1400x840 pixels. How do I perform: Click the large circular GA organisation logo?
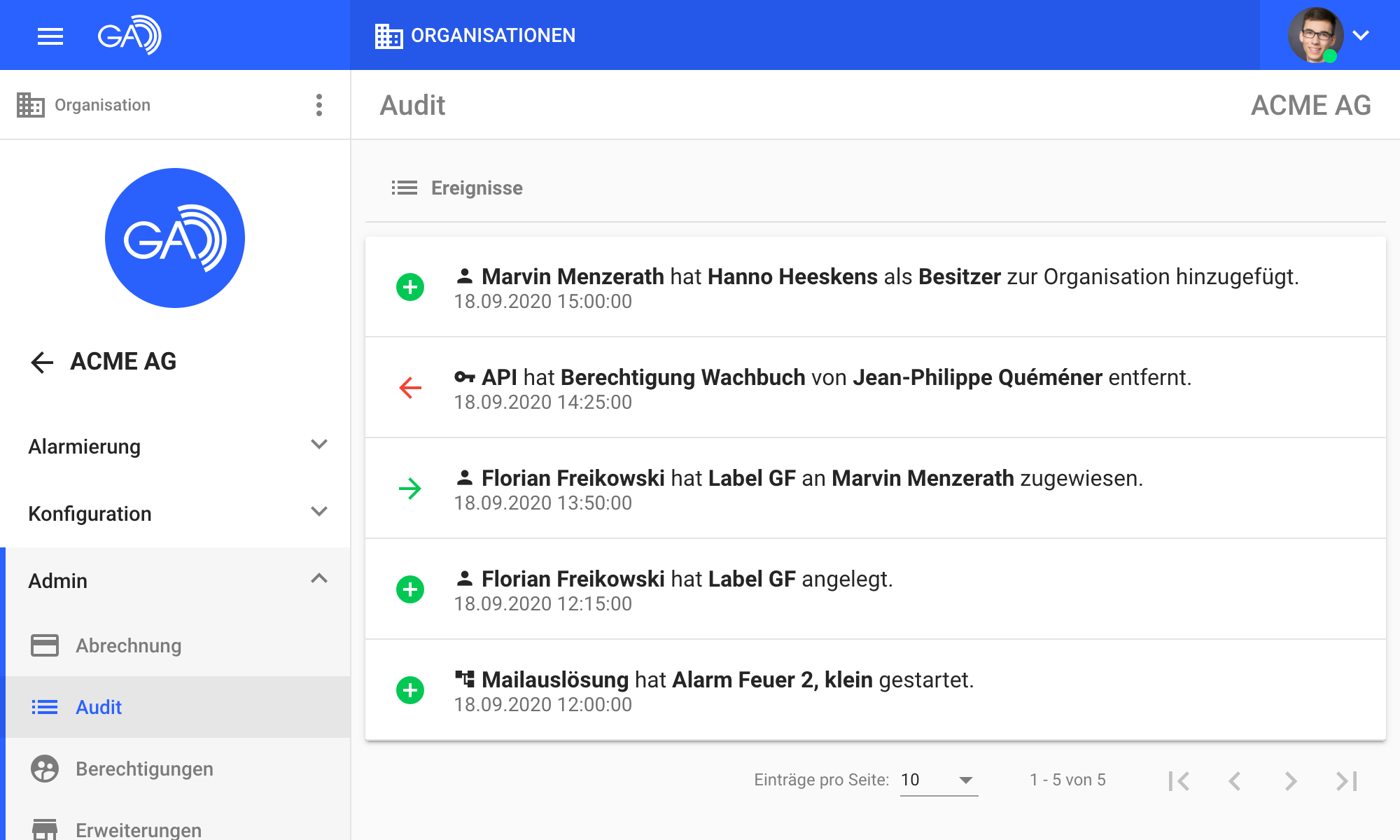[175, 238]
